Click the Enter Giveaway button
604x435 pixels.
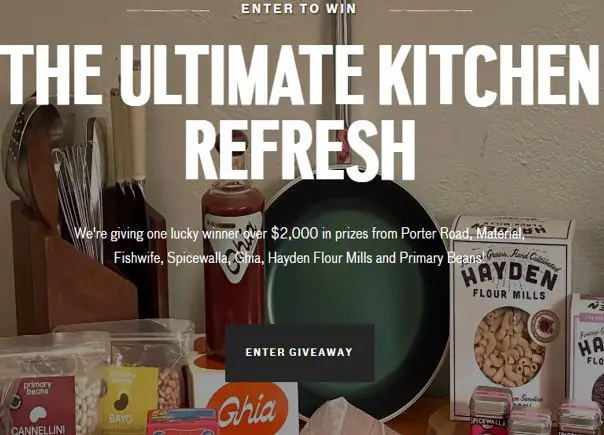(x=300, y=353)
